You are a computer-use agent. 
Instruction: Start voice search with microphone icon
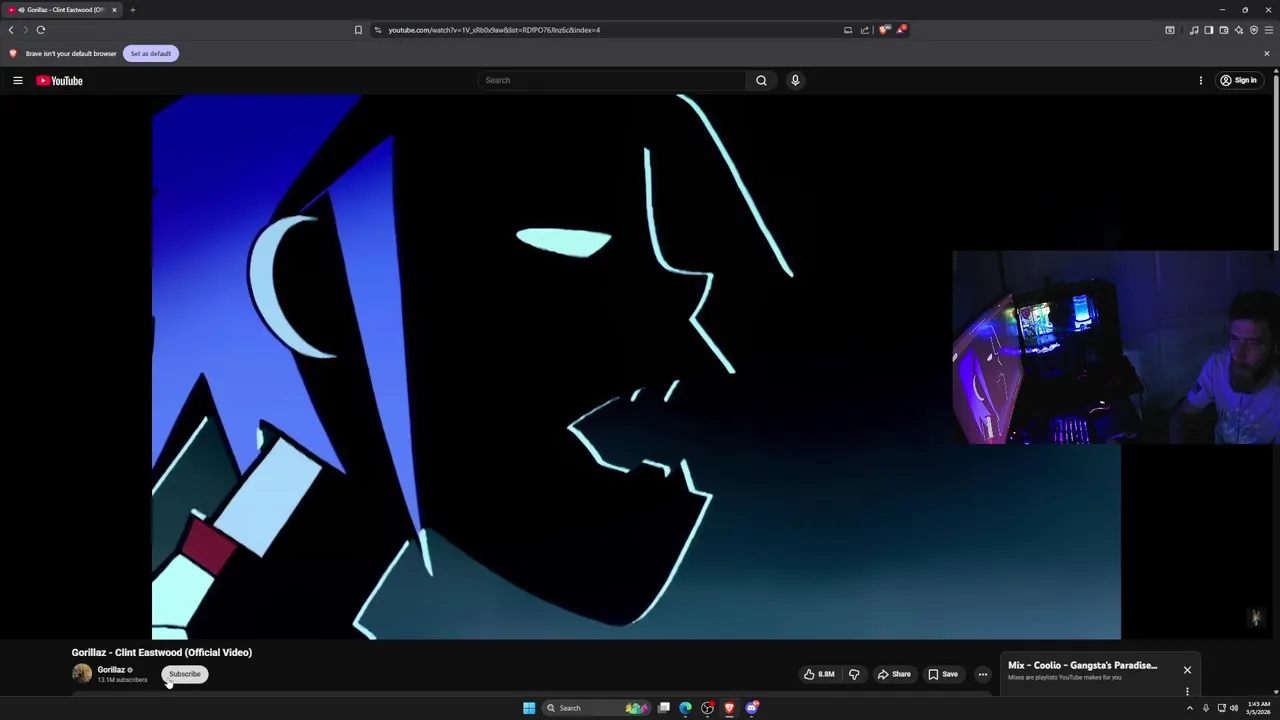pos(795,80)
